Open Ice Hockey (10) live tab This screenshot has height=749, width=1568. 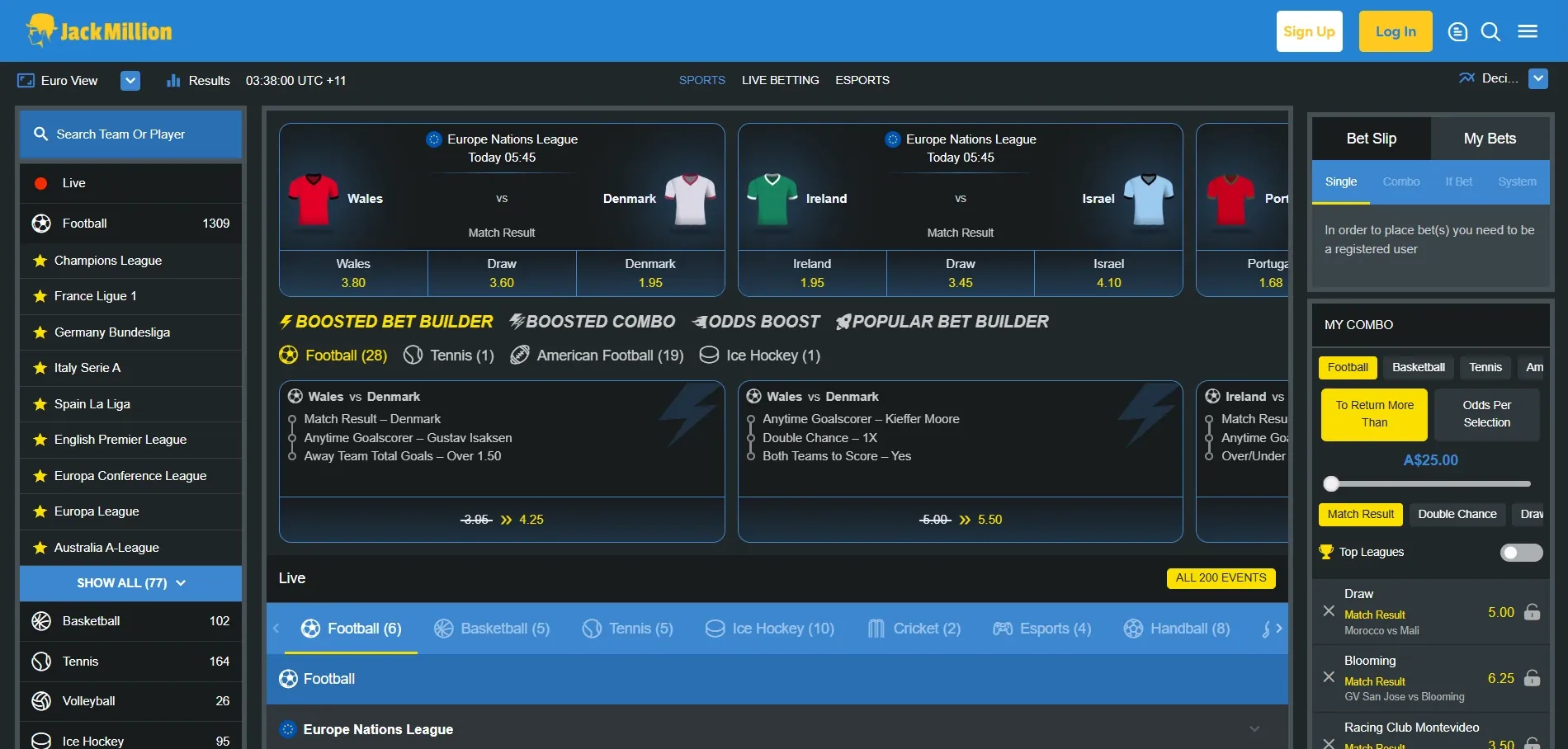tap(769, 629)
